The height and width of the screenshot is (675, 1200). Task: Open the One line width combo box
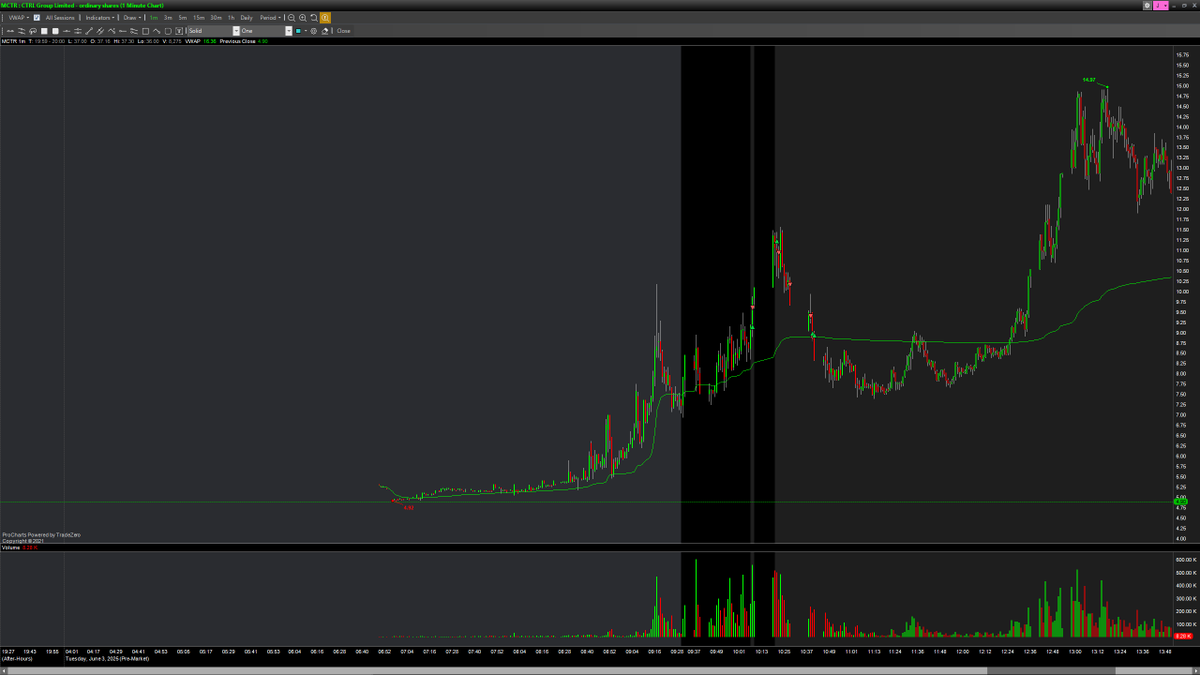pyautogui.click(x=267, y=31)
